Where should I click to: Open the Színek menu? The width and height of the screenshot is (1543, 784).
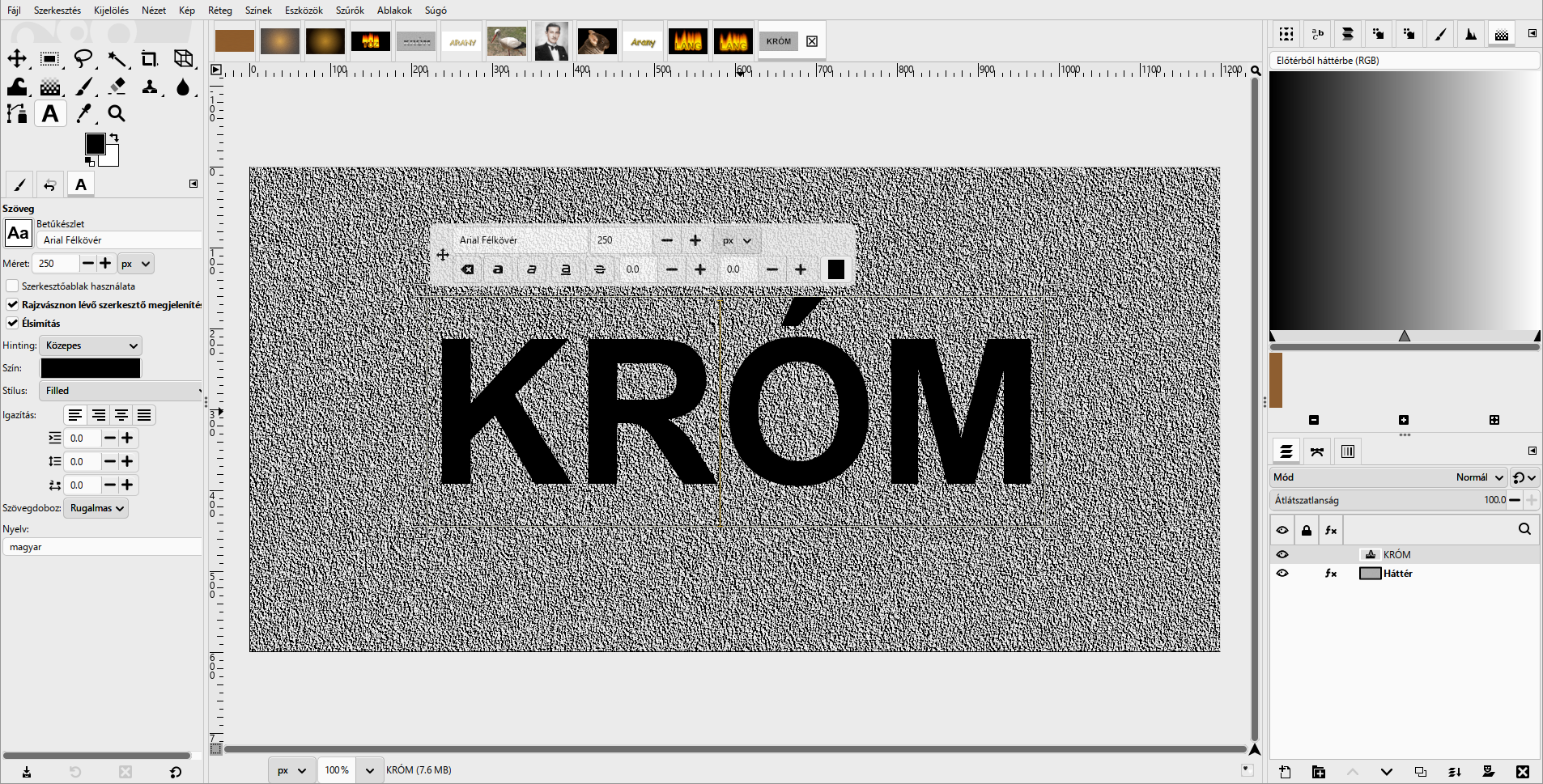coord(258,11)
